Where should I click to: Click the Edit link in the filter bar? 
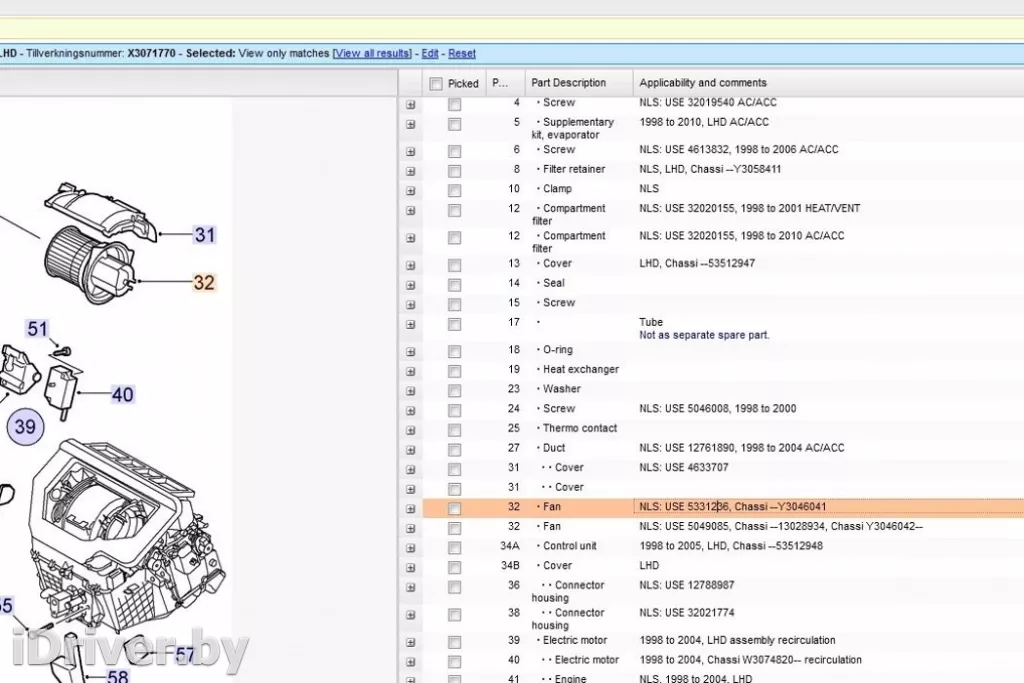430,54
